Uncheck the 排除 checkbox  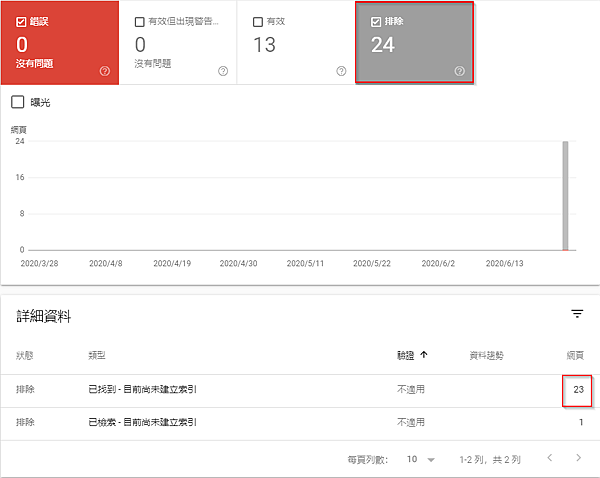point(376,21)
